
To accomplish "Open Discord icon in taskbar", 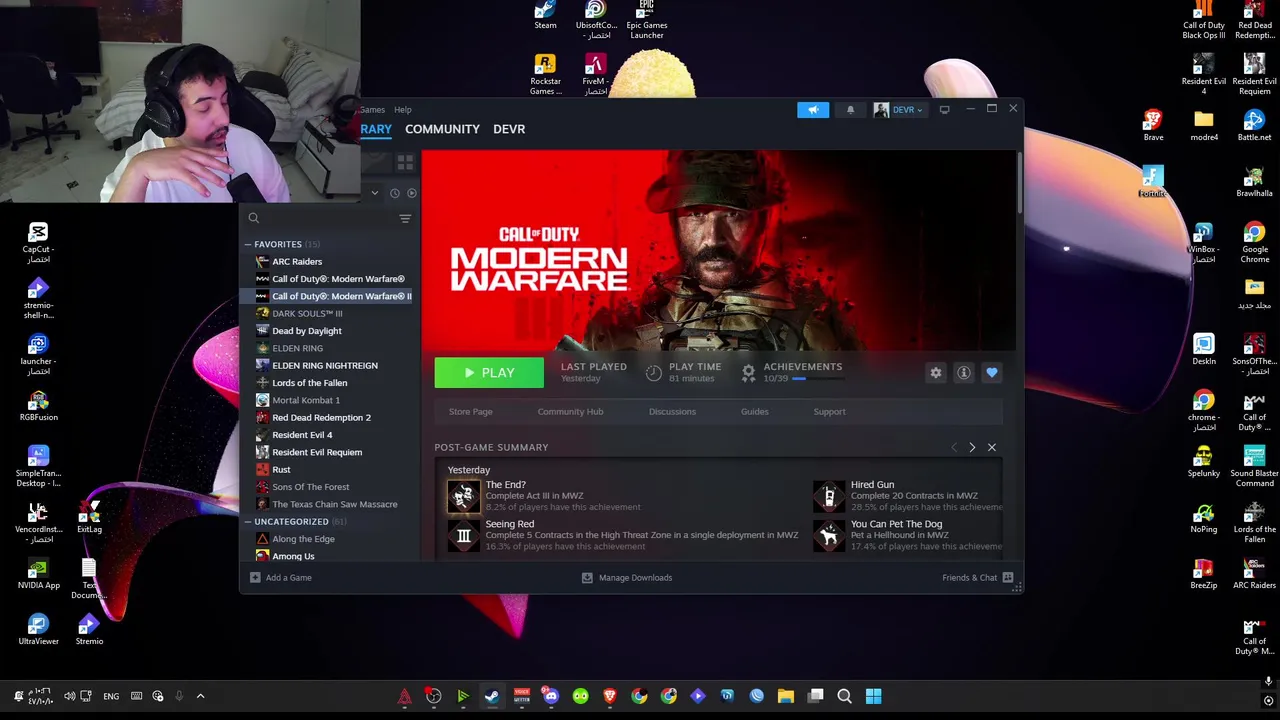I will [551, 696].
